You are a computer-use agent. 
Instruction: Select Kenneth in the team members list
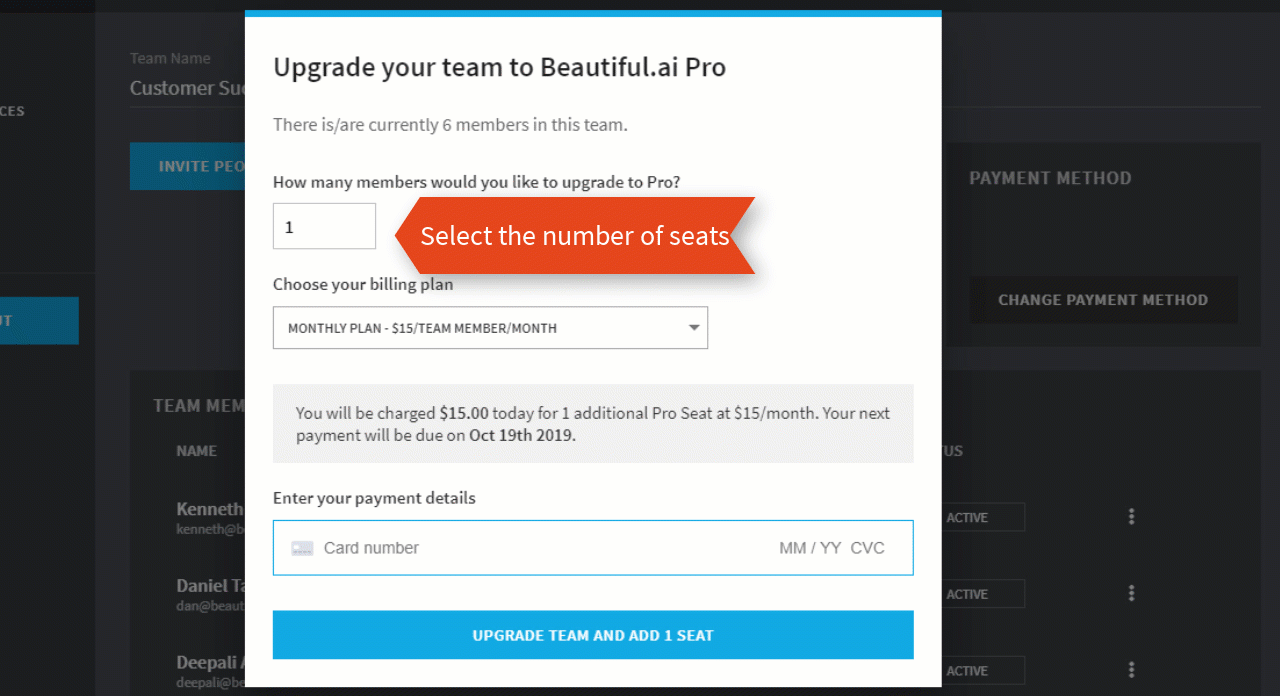click(x=209, y=509)
